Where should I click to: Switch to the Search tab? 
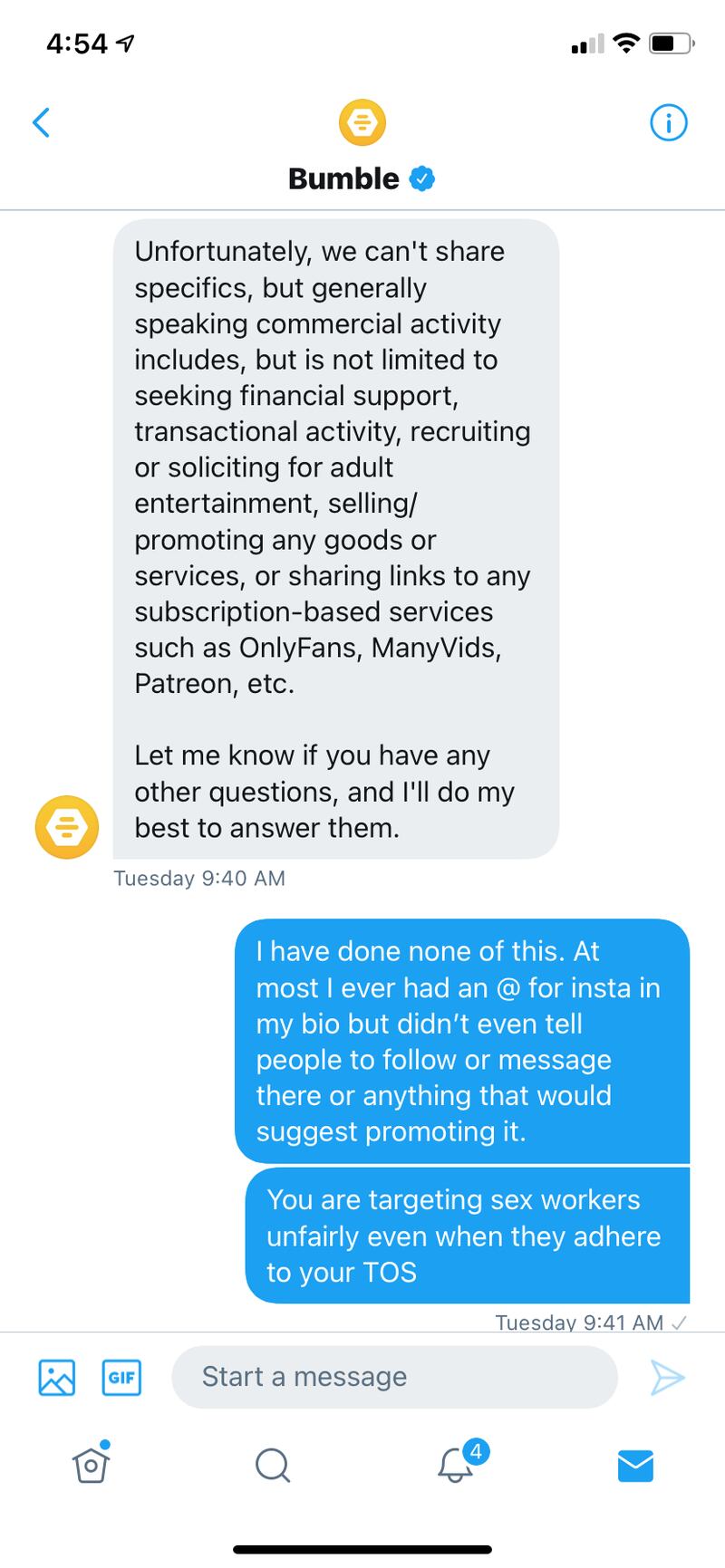point(272,1464)
